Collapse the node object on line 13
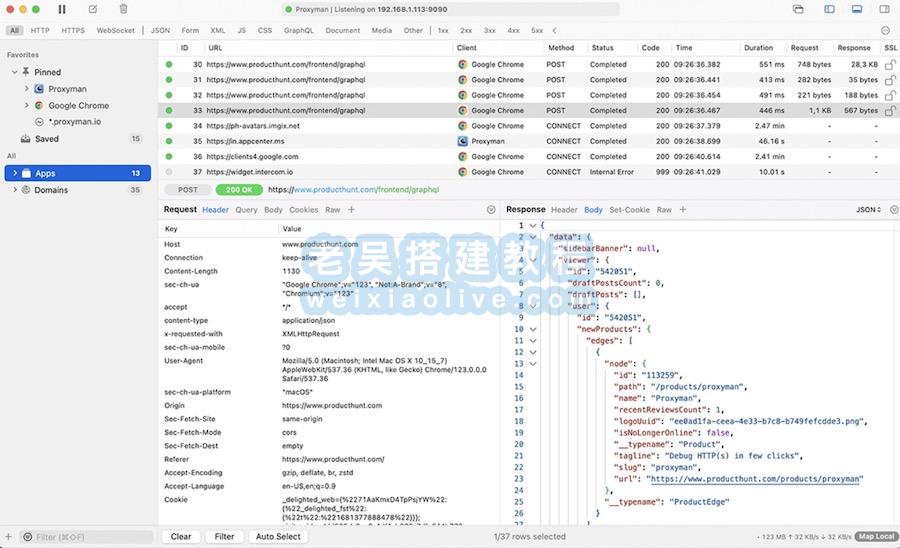 [x=533, y=364]
